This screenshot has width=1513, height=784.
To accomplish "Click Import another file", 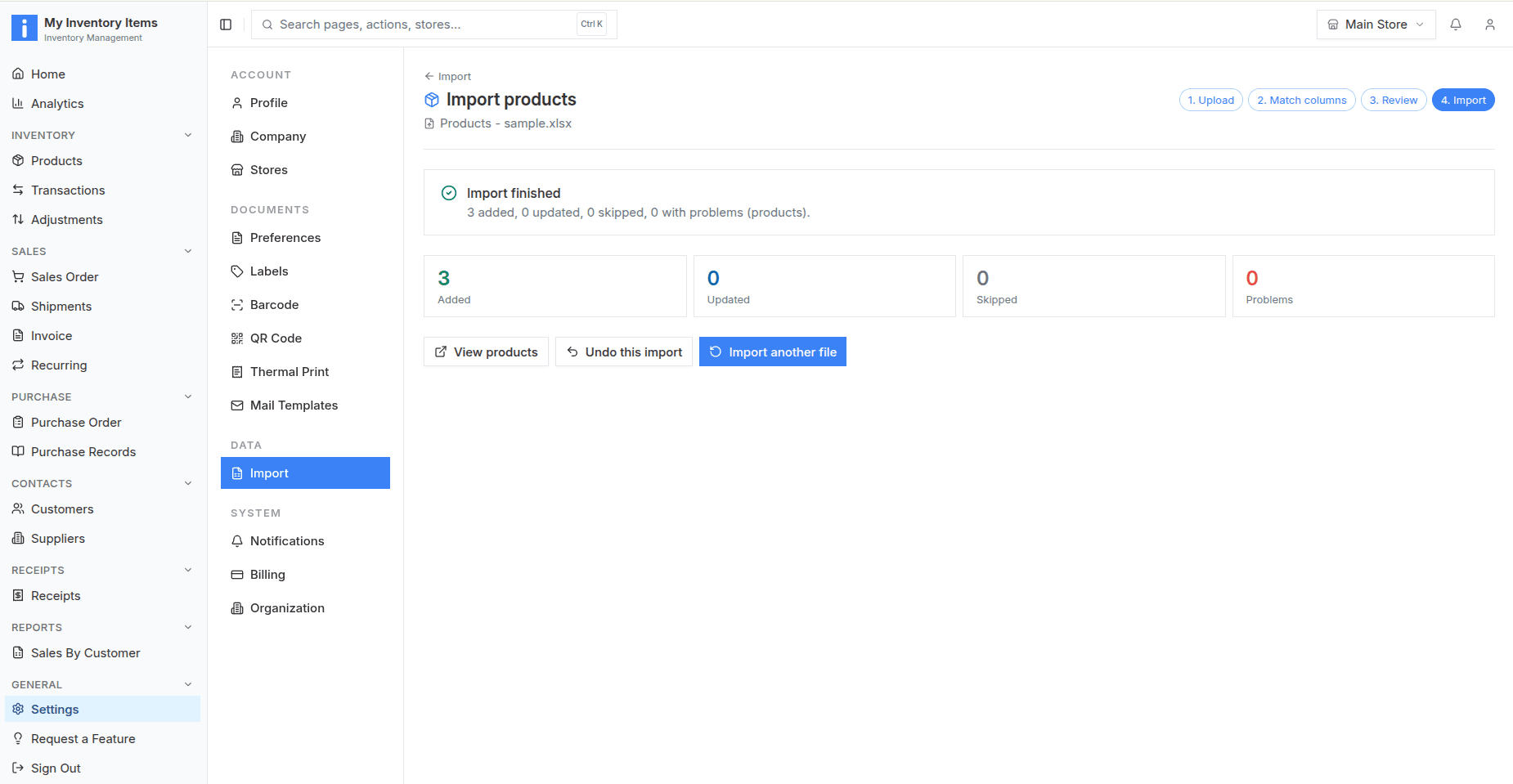I will (773, 352).
